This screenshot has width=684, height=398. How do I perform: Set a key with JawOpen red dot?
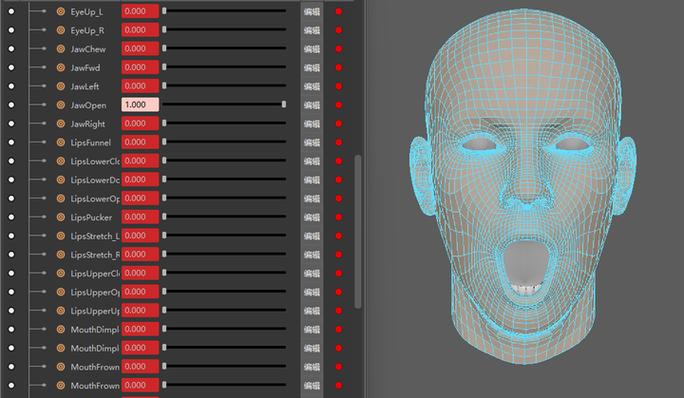tap(339, 105)
